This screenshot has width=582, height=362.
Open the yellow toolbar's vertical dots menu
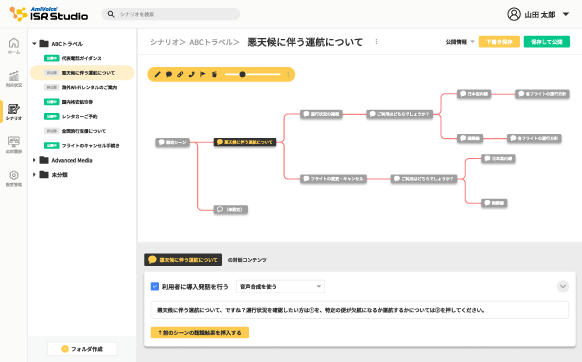[288, 74]
